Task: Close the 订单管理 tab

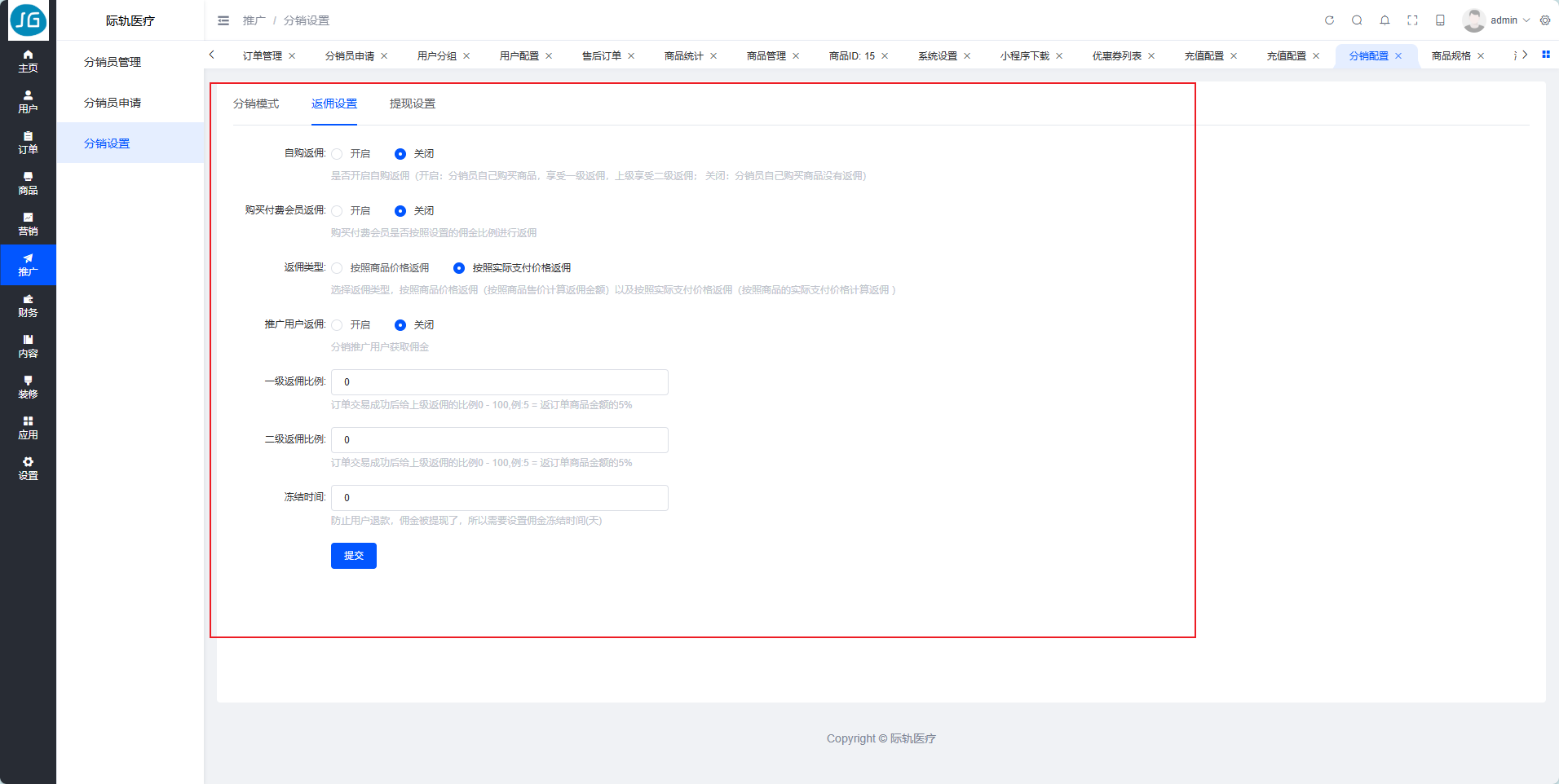Action: click(292, 56)
